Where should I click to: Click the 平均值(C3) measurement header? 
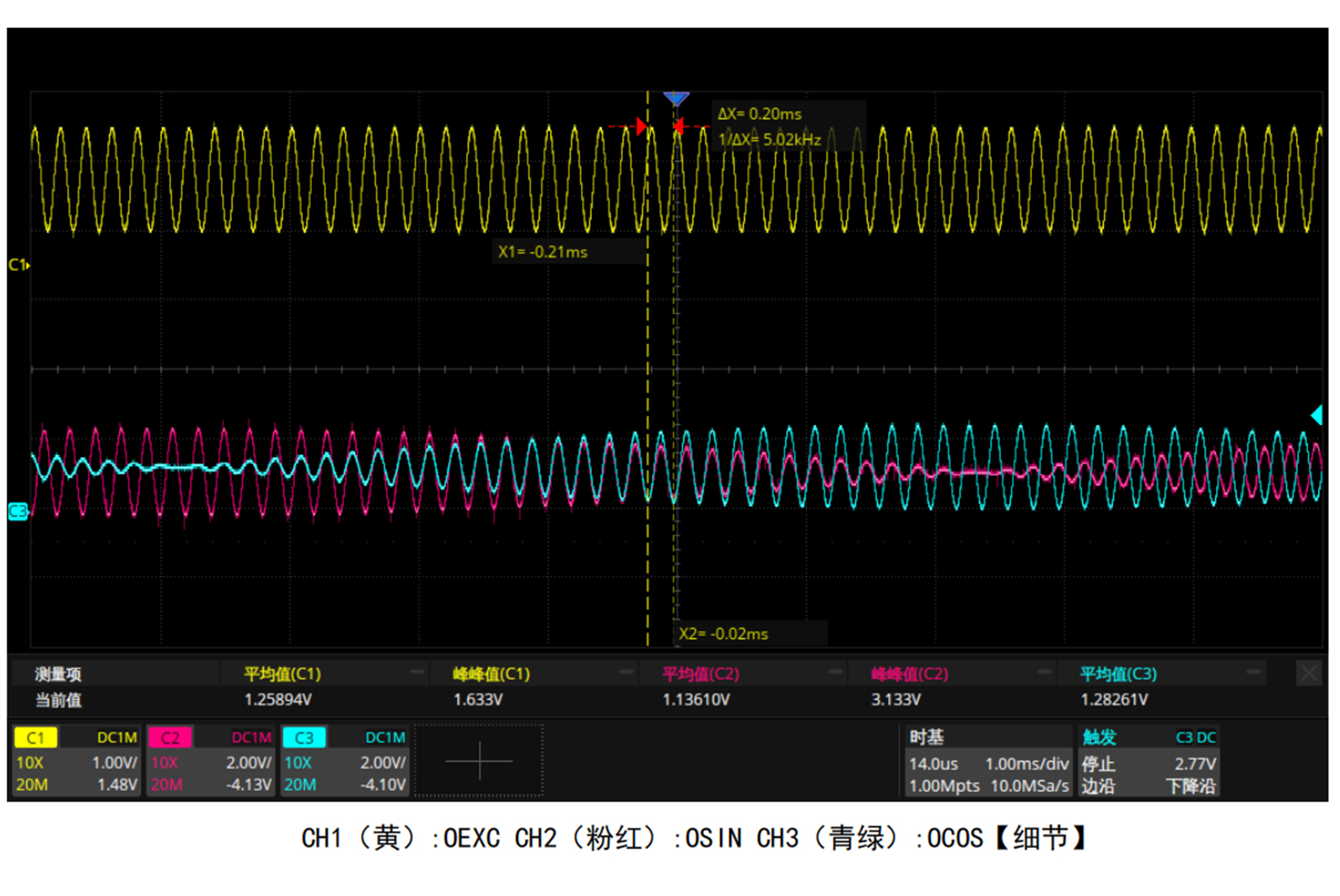(1118, 673)
